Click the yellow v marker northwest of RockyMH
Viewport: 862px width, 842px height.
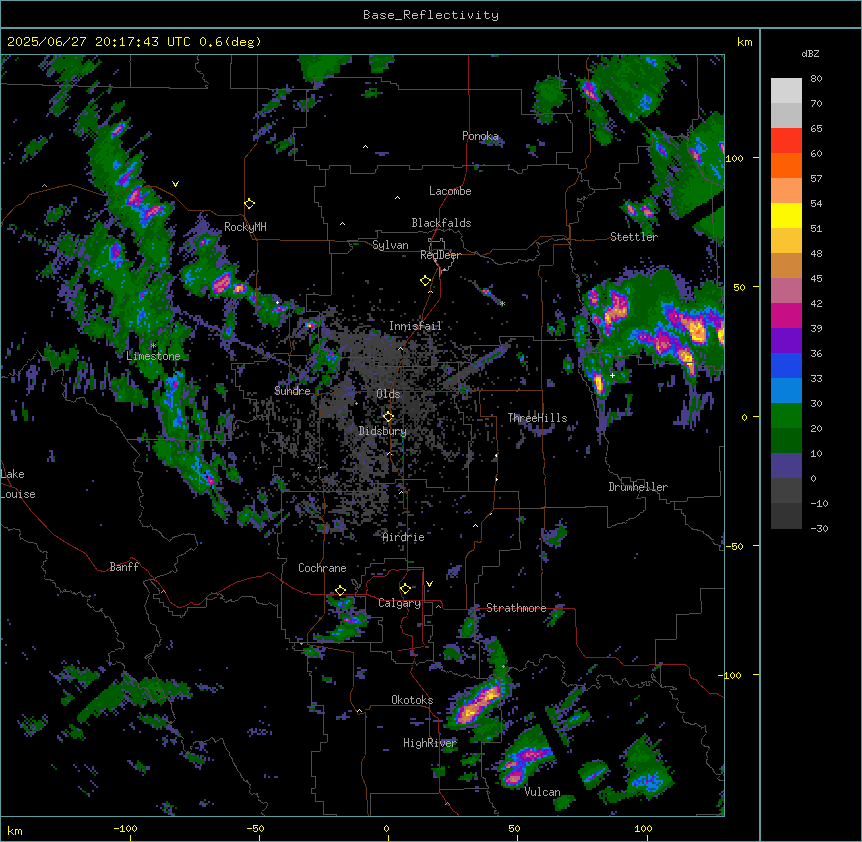coord(175,184)
